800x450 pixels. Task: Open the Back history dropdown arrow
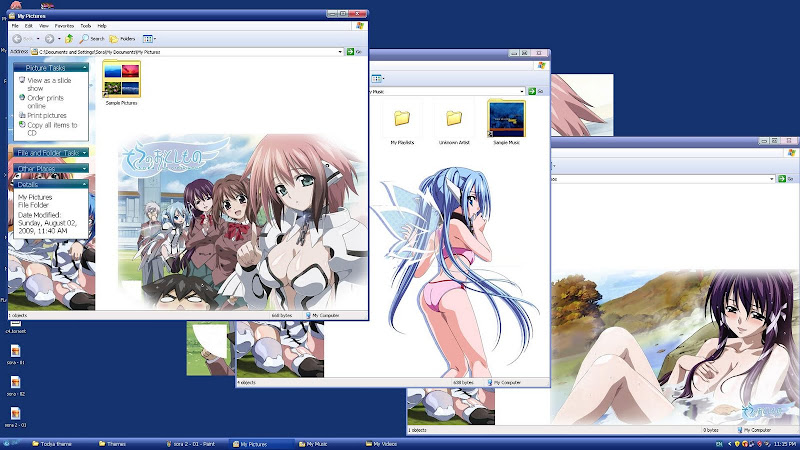[38, 39]
